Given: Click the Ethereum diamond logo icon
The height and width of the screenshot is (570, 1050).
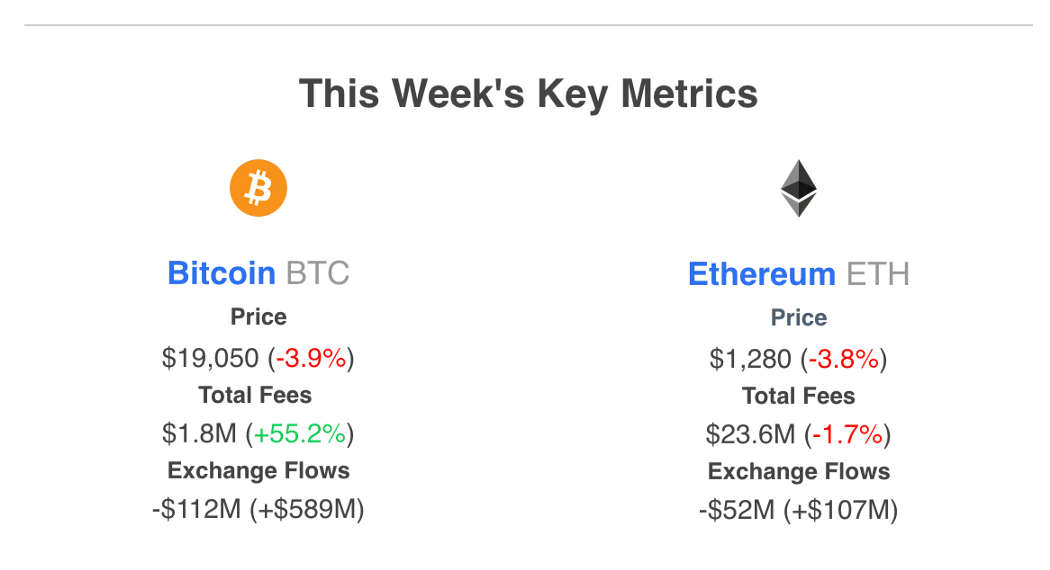Looking at the screenshot, I should point(799,188).
